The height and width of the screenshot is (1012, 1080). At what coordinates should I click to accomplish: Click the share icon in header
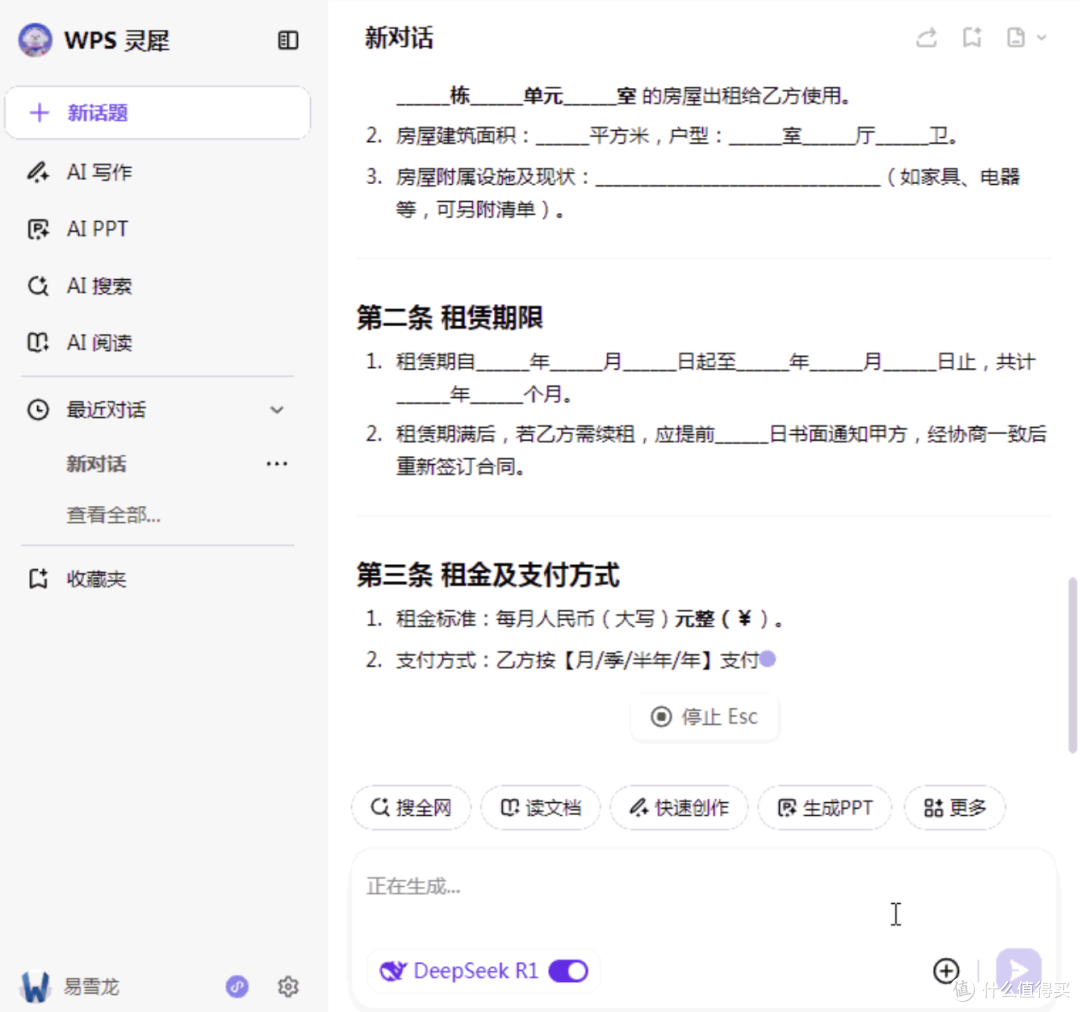[926, 38]
